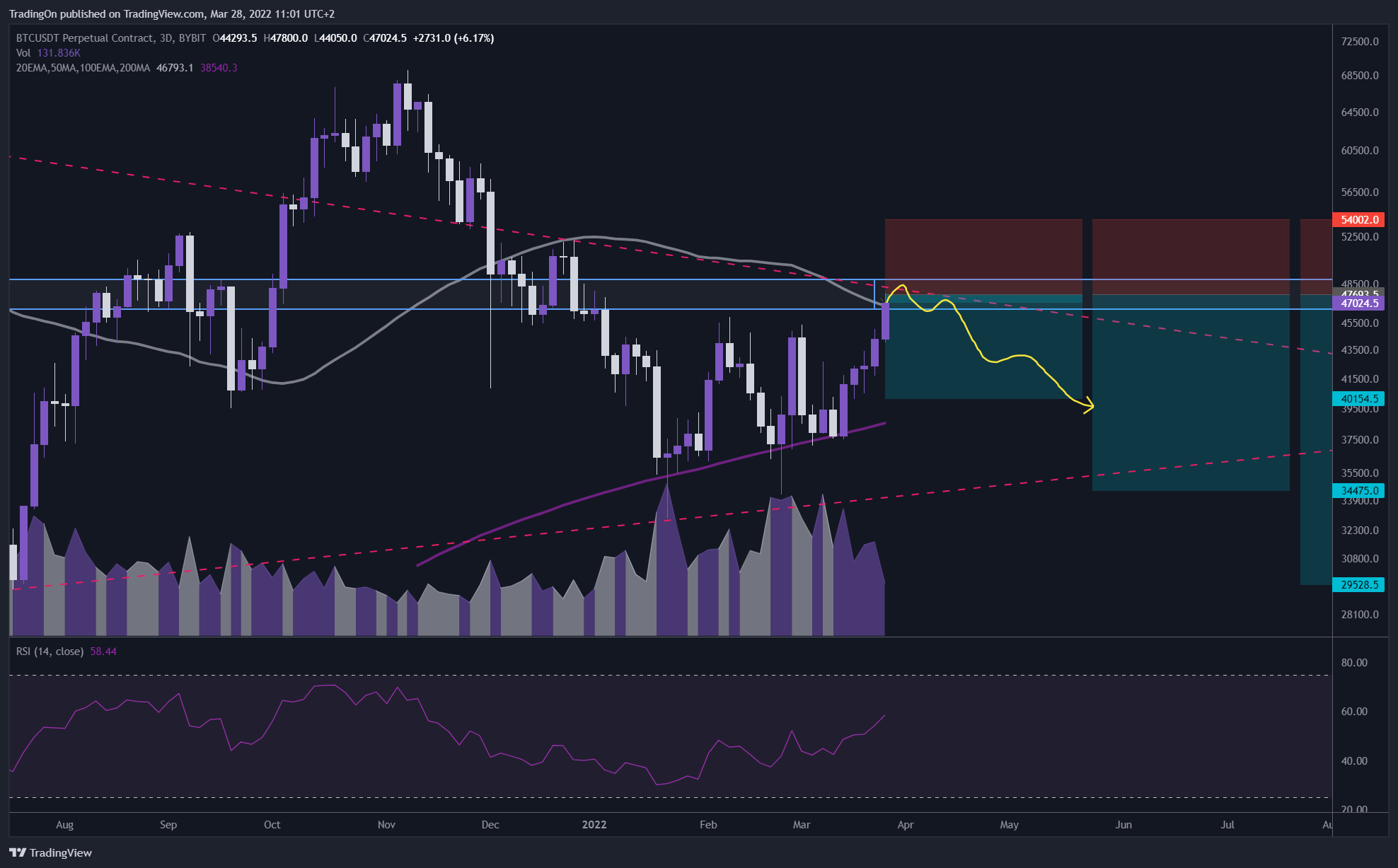Image resolution: width=1398 pixels, height=868 pixels.
Task: Click the Dec label on time axis
Action: click(x=490, y=825)
